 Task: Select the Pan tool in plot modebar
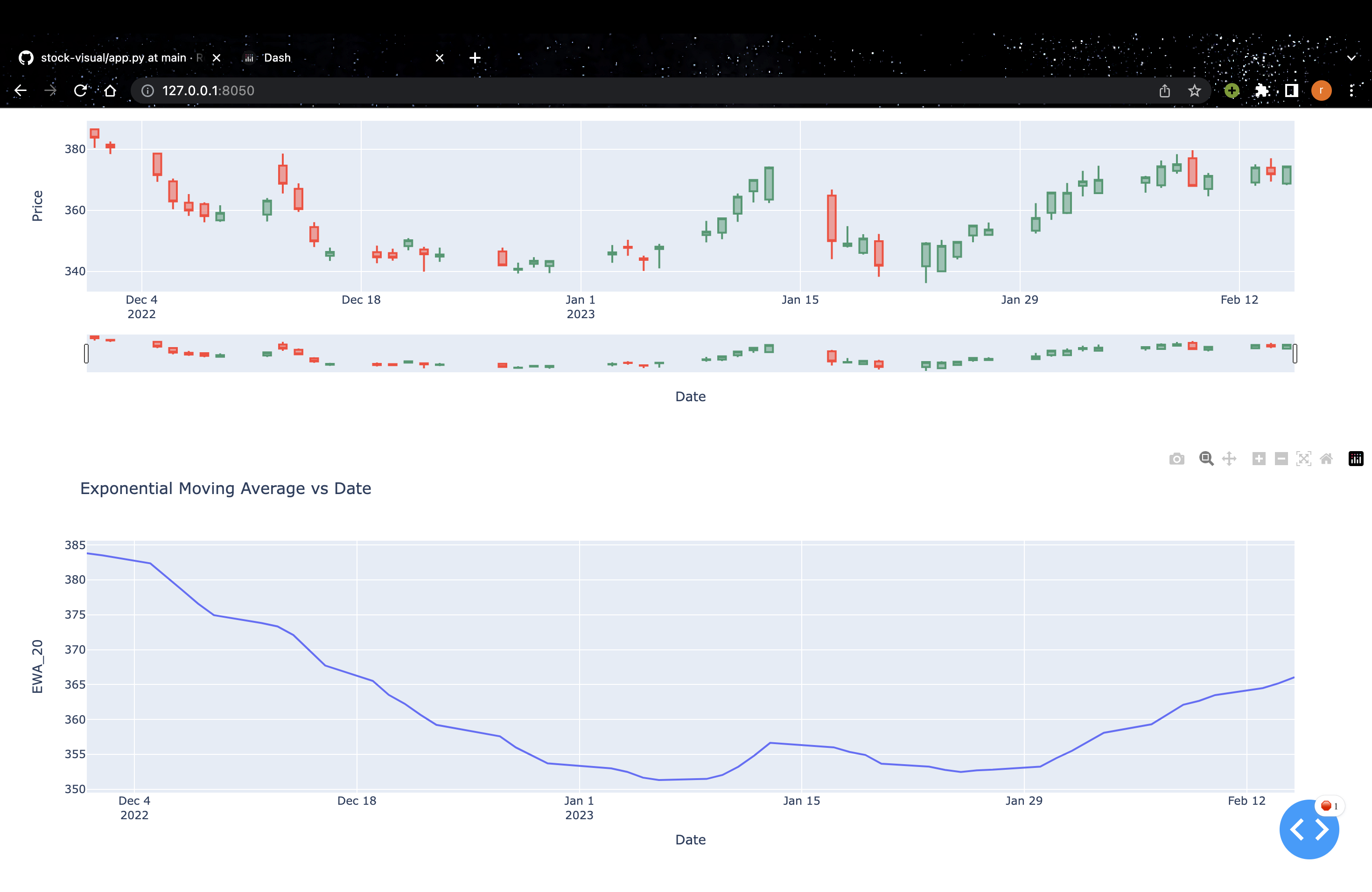click(x=1229, y=459)
